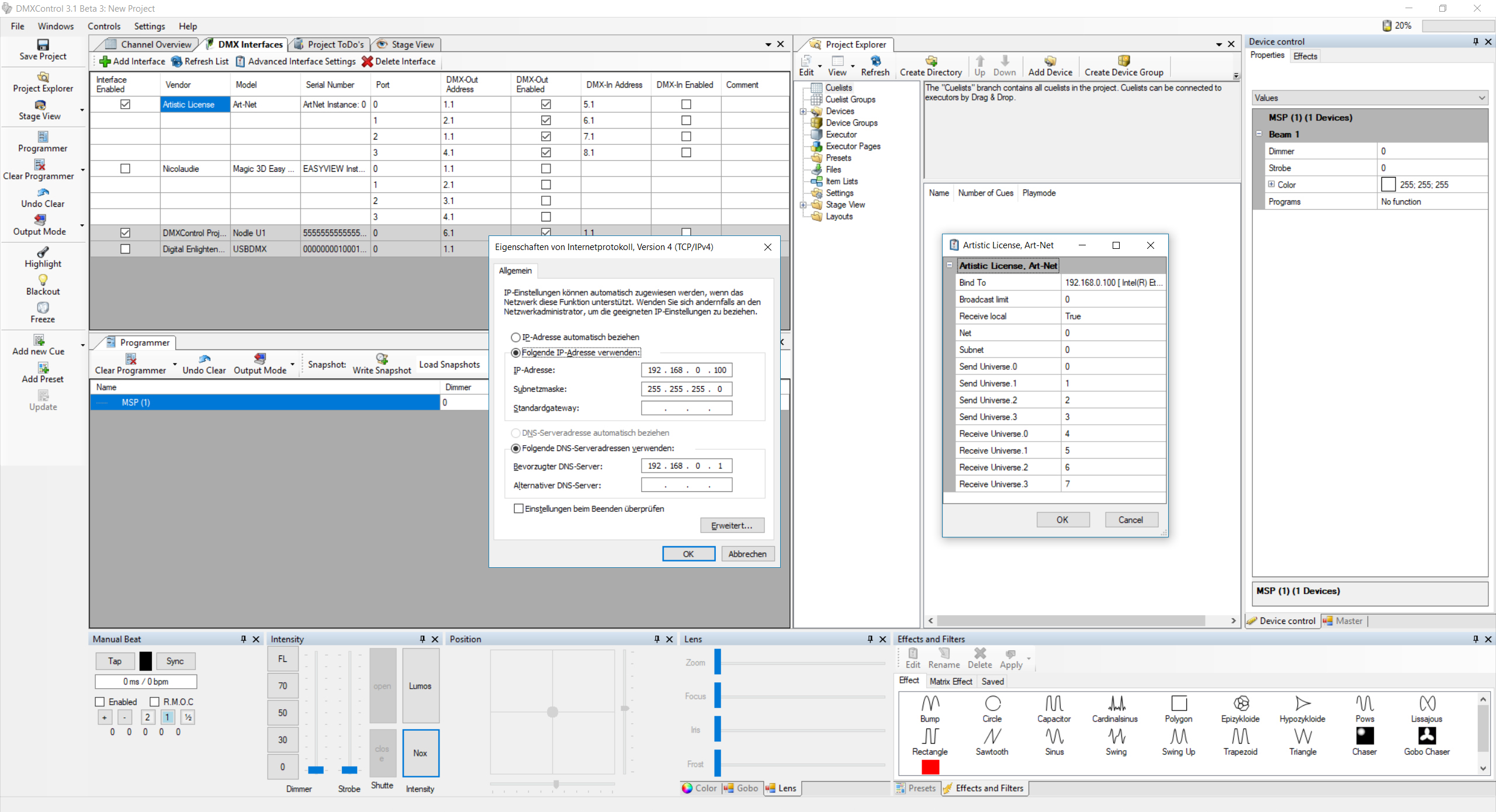Click the Delete Interface red X

click(367, 61)
